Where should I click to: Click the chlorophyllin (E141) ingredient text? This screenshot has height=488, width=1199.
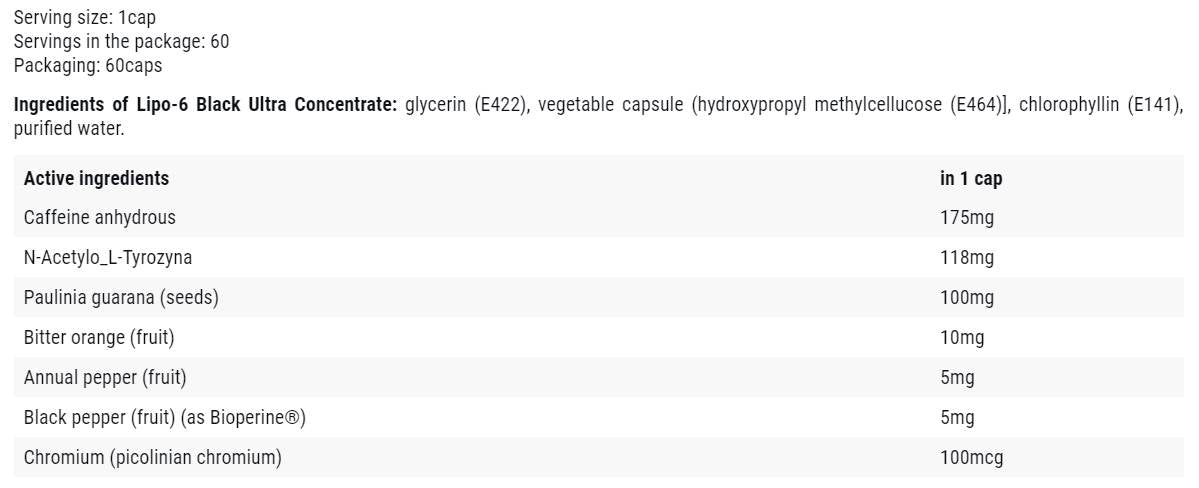tap(1100, 105)
